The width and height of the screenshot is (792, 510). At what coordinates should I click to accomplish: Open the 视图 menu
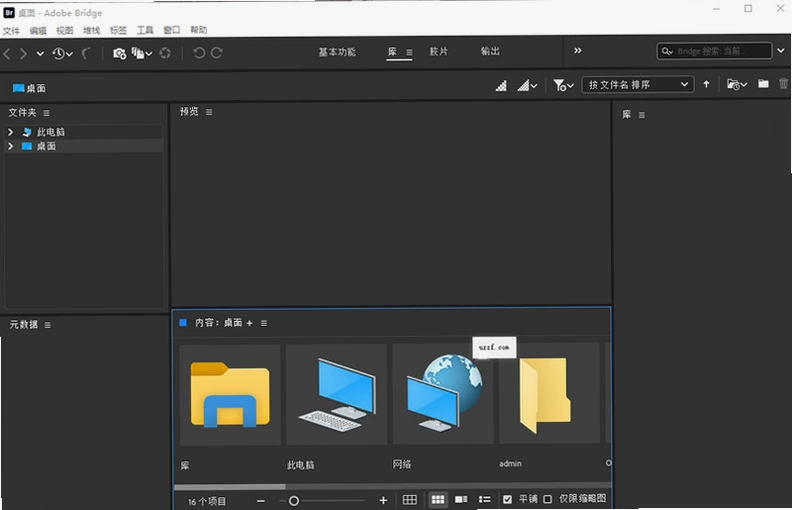(65, 31)
